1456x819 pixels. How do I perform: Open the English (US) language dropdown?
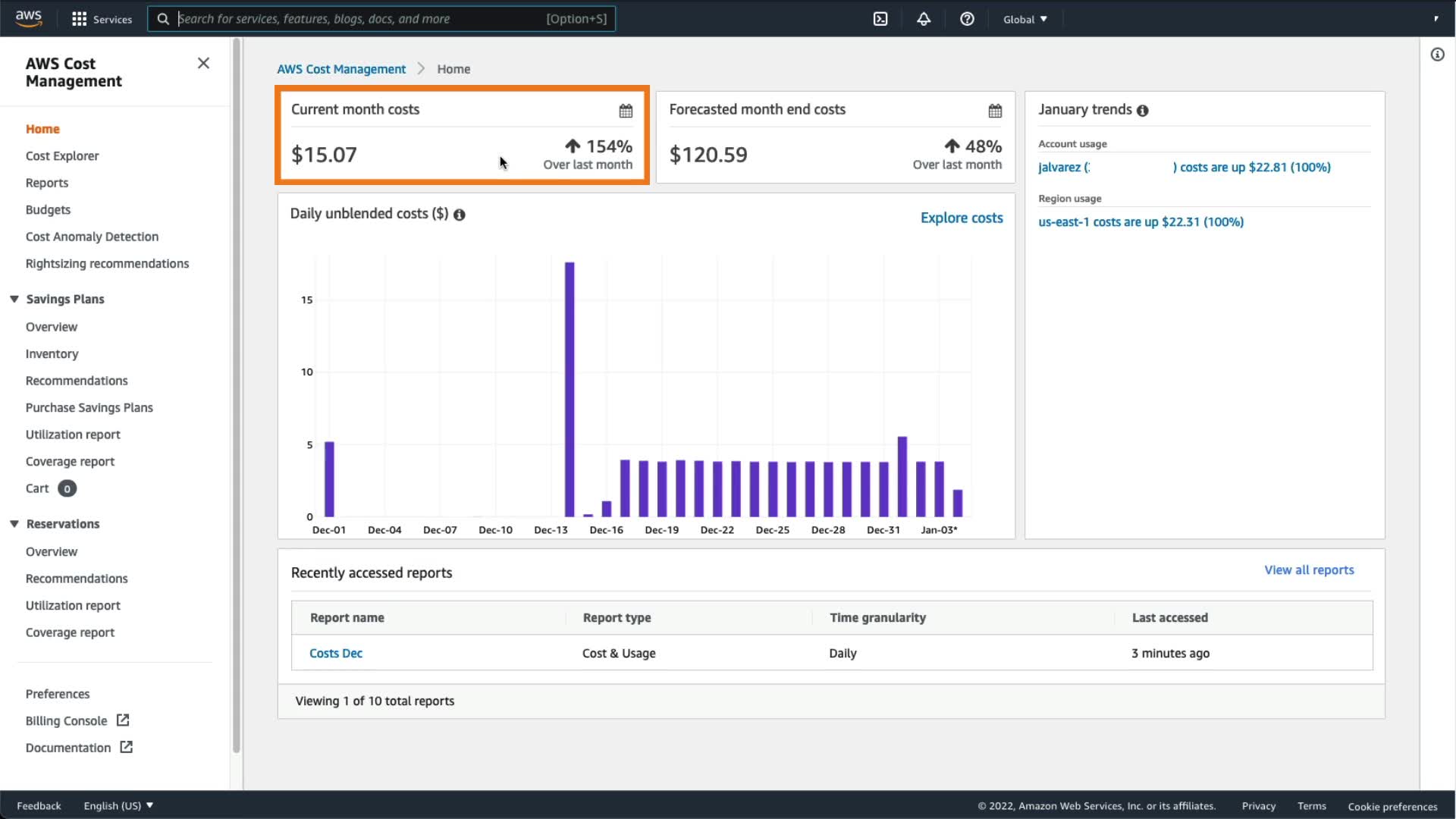click(118, 805)
